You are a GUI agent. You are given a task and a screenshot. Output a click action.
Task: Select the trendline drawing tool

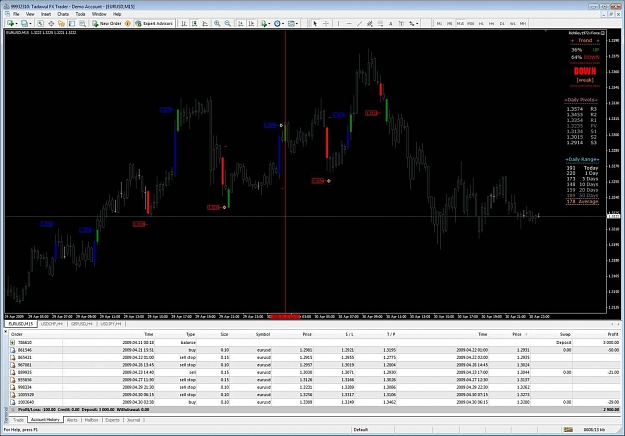click(359, 24)
